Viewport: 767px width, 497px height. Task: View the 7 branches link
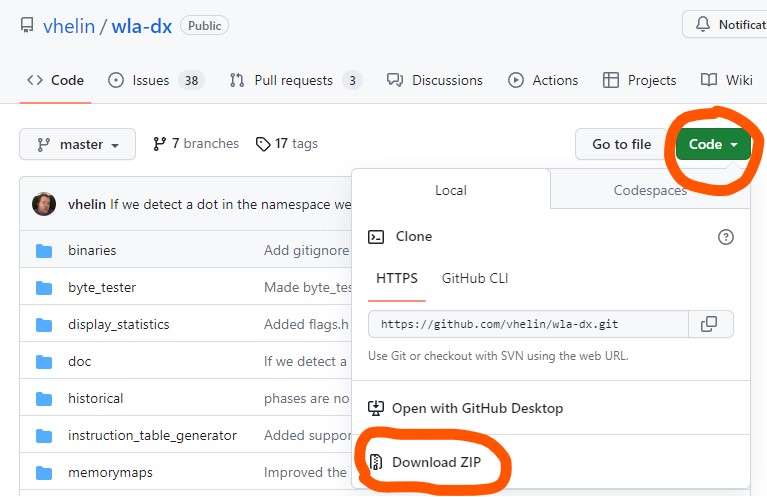coord(196,144)
